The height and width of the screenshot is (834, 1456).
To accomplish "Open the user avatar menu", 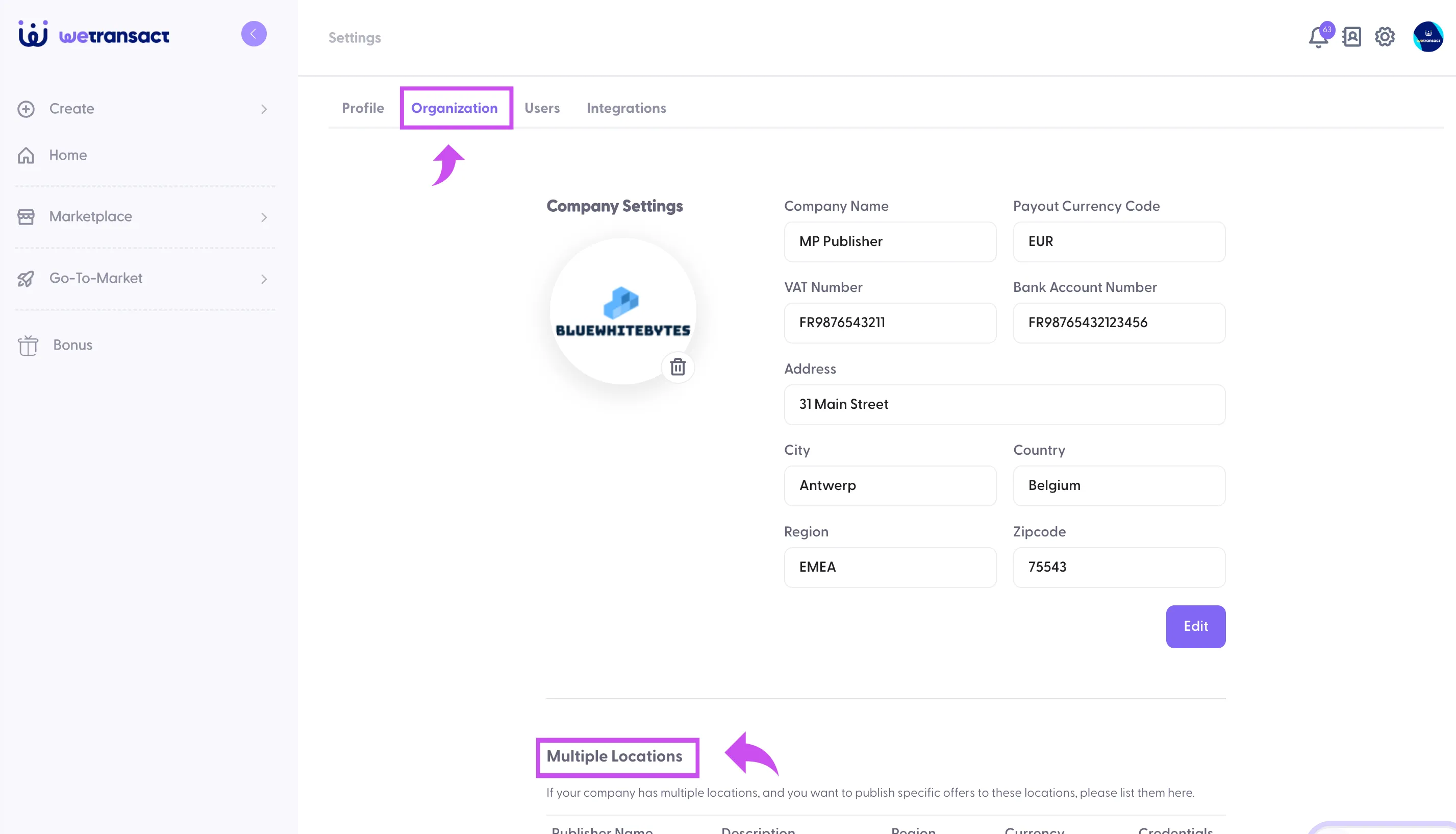I will (1428, 37).
